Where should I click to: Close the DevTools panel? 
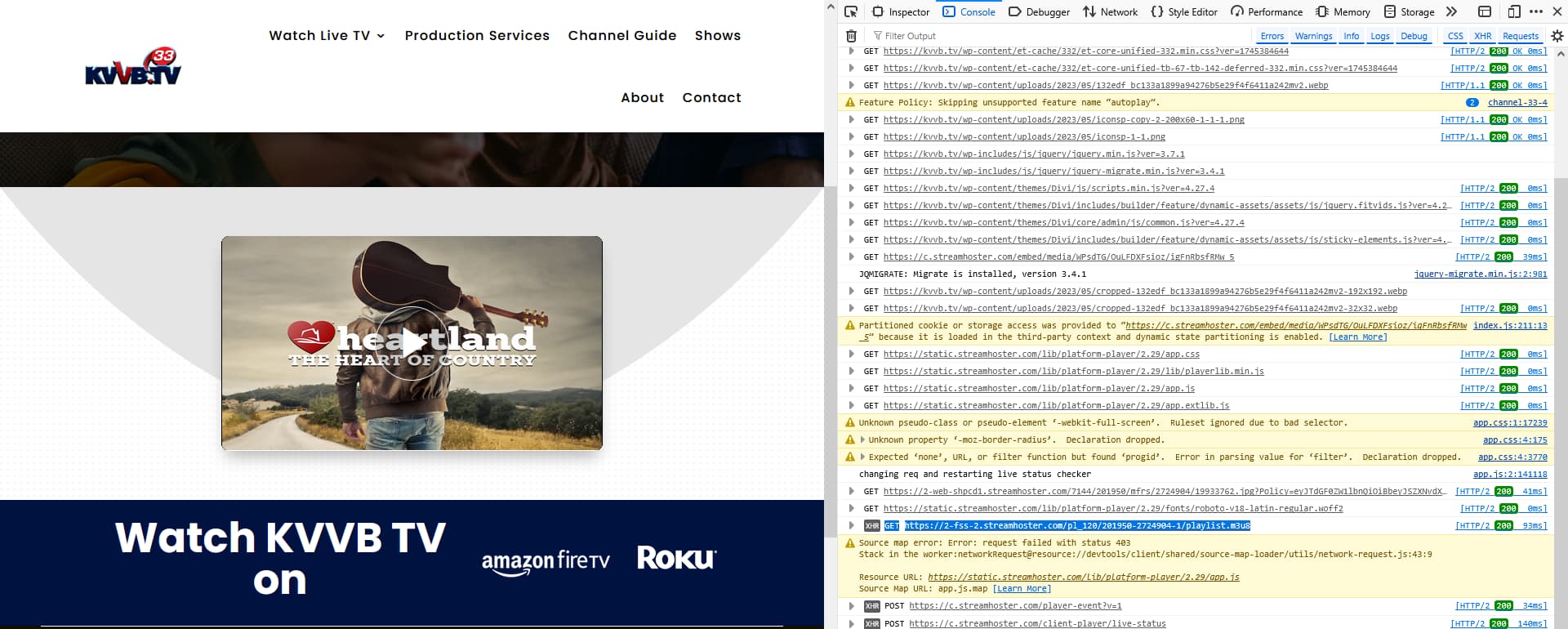tap(1557, 11)
